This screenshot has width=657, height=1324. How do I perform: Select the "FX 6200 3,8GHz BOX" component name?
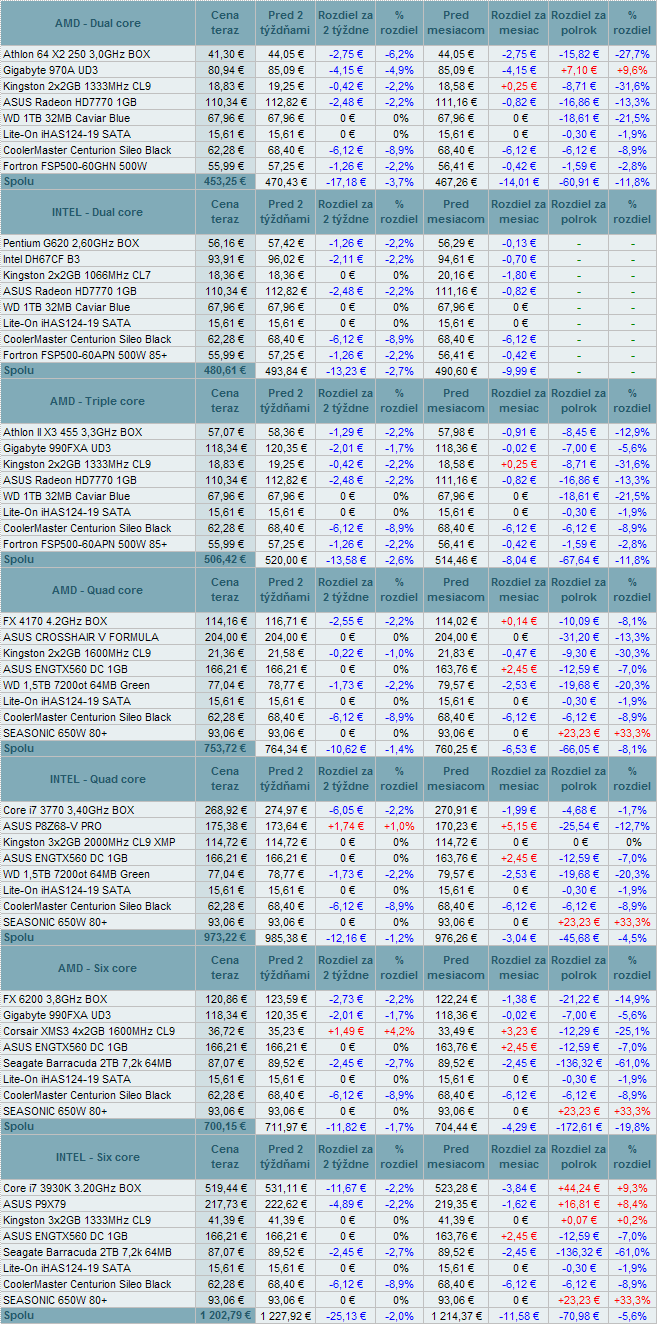[x=55, y=1000]
